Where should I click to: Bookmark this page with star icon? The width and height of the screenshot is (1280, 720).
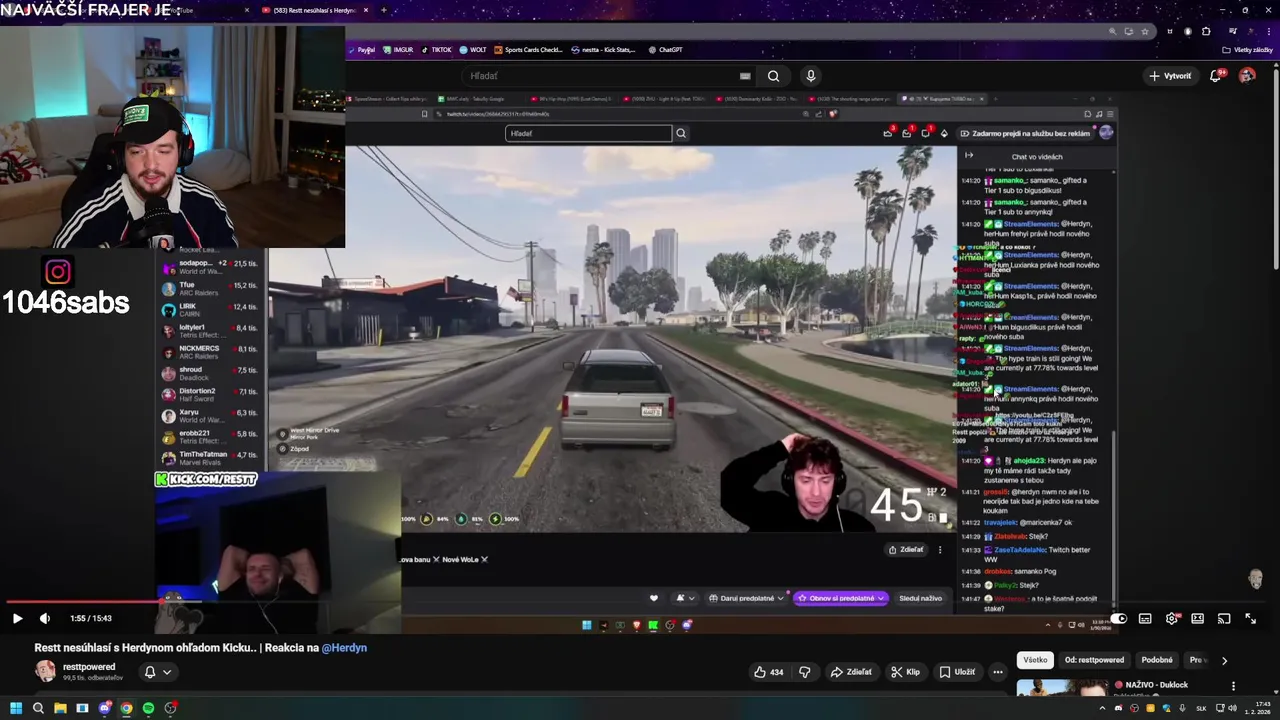tap(1144, 31)
